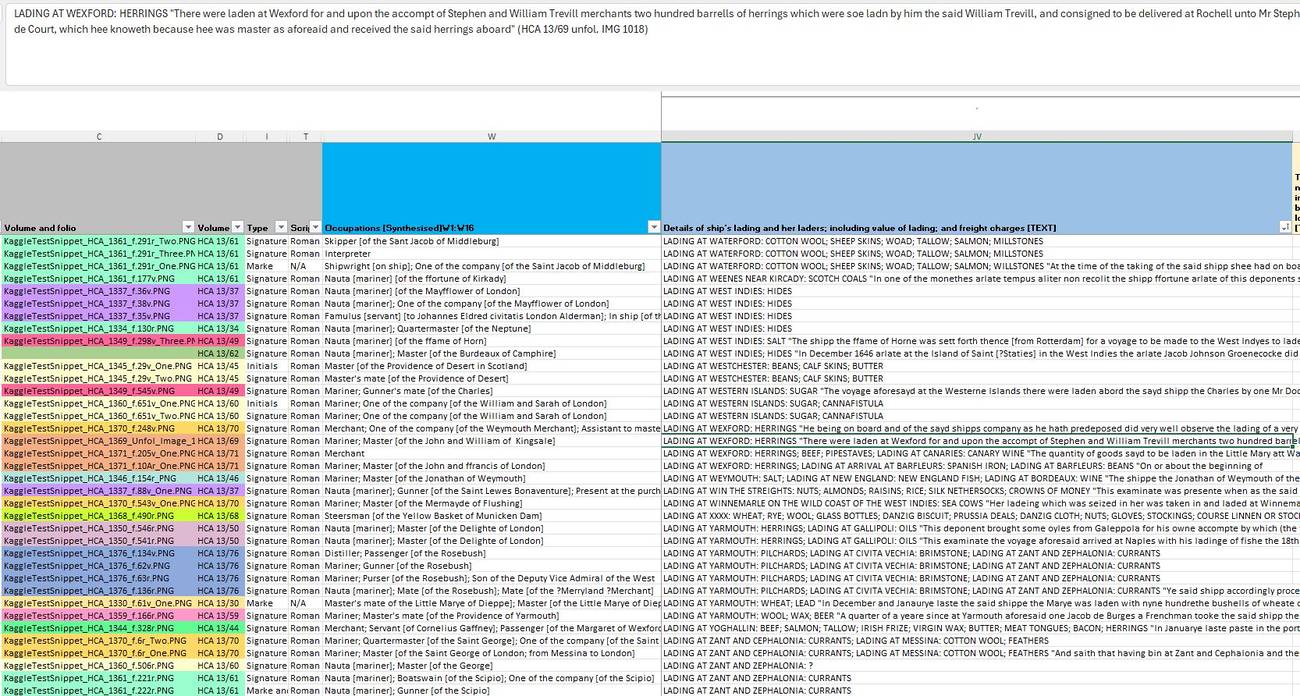Open the 'Volume and folio' filter dropdown

pyautogui.click(x=188, y=227)
